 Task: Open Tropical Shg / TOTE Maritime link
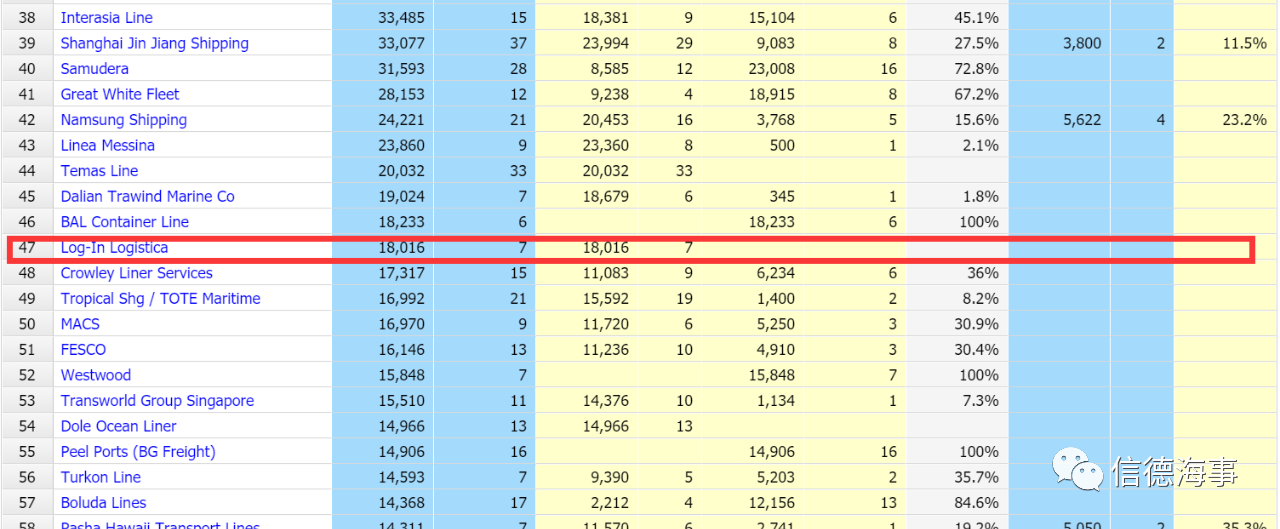coord(161,298)
